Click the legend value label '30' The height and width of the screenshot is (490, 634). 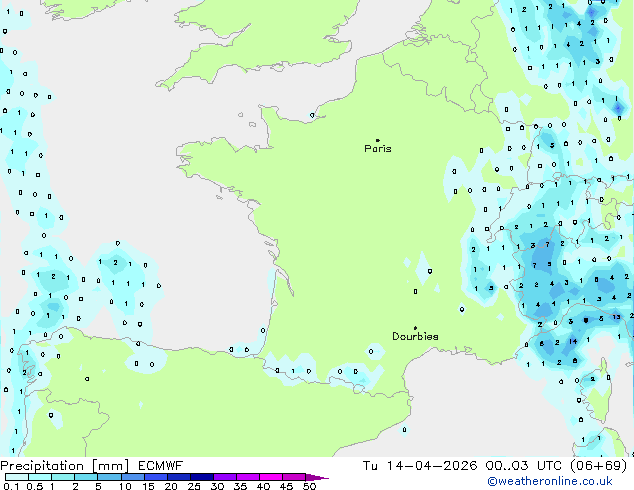[x=217, y=486]
